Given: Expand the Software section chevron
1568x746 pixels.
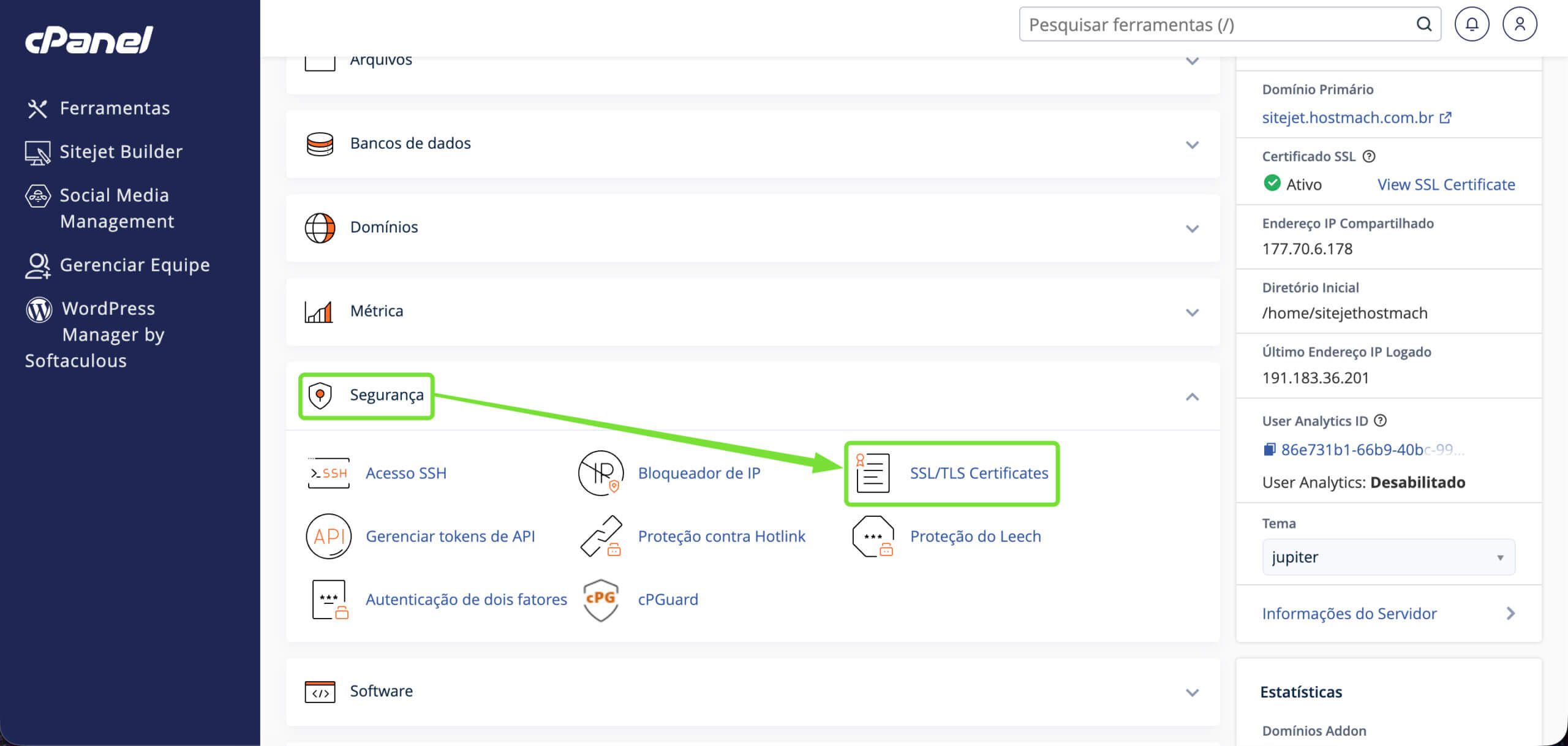Looking at the screenshot, I should (1192, 693).
